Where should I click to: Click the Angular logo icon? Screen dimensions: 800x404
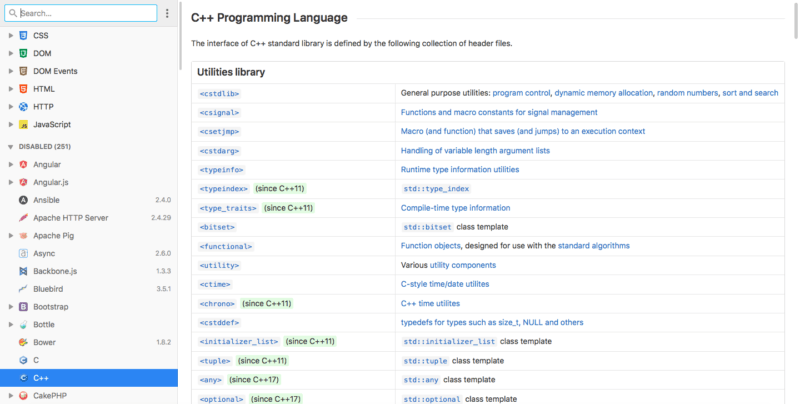(x=23, y=164)
